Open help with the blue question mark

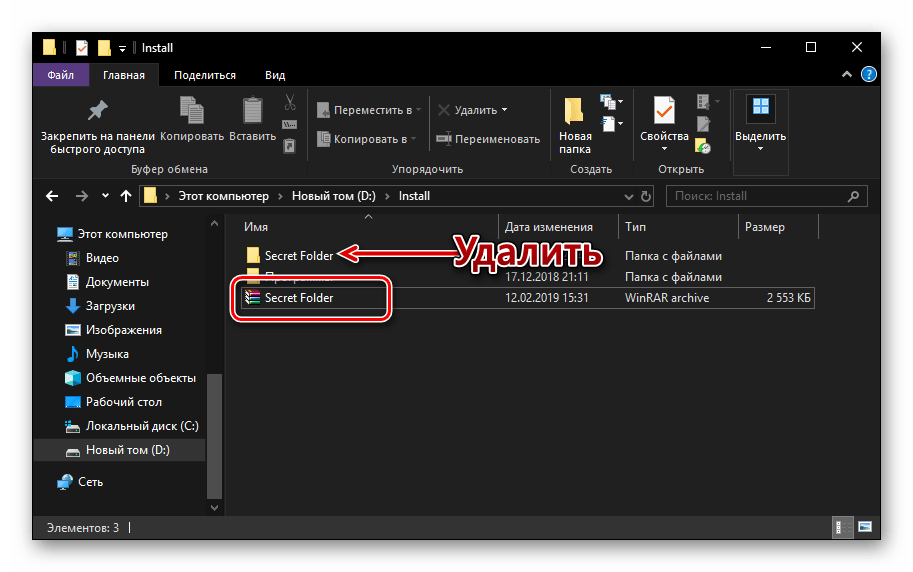[869, 75]
